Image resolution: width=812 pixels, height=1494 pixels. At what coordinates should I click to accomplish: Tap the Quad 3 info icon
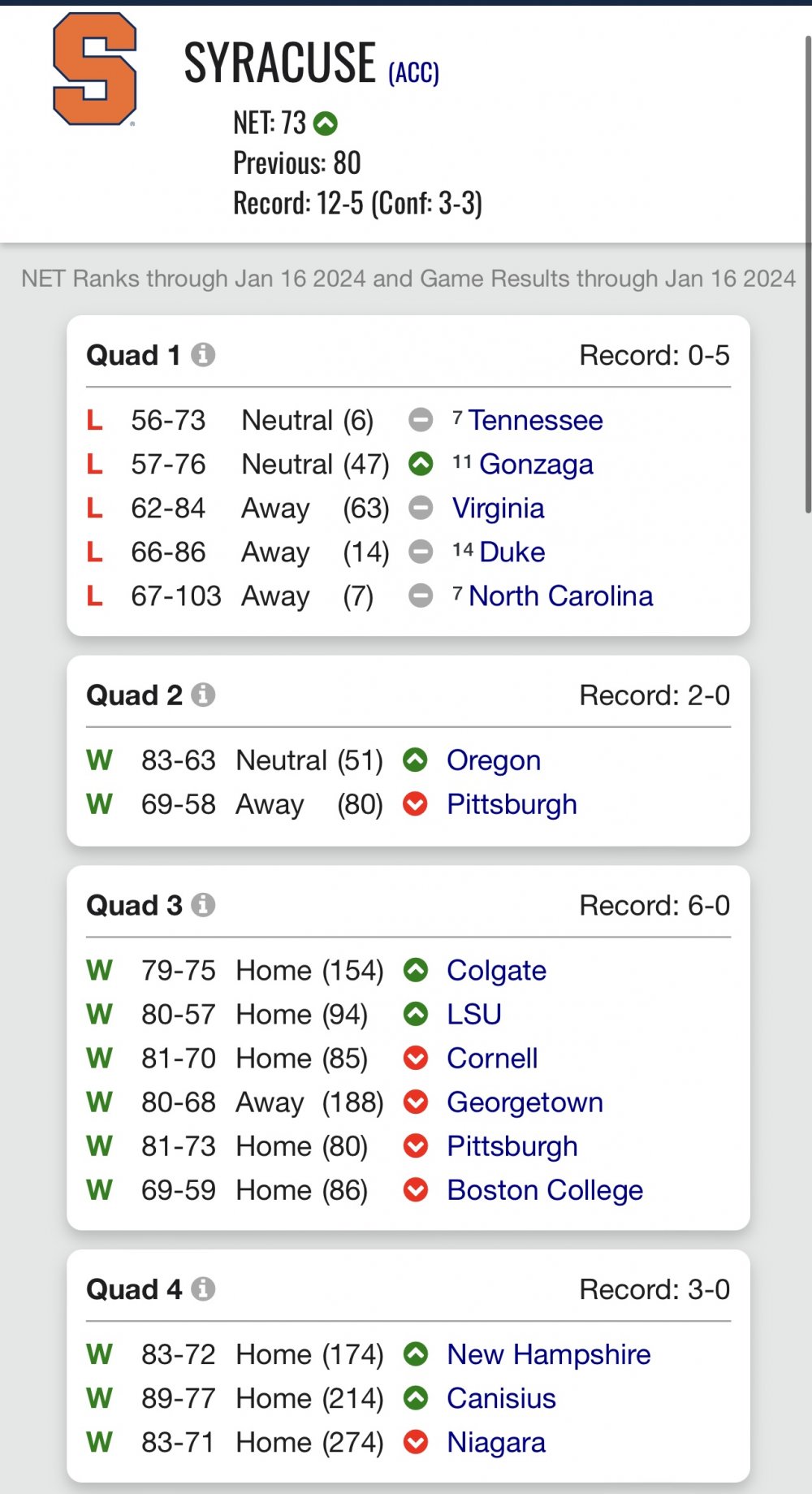pyautogui.click(x=203, y=905)
